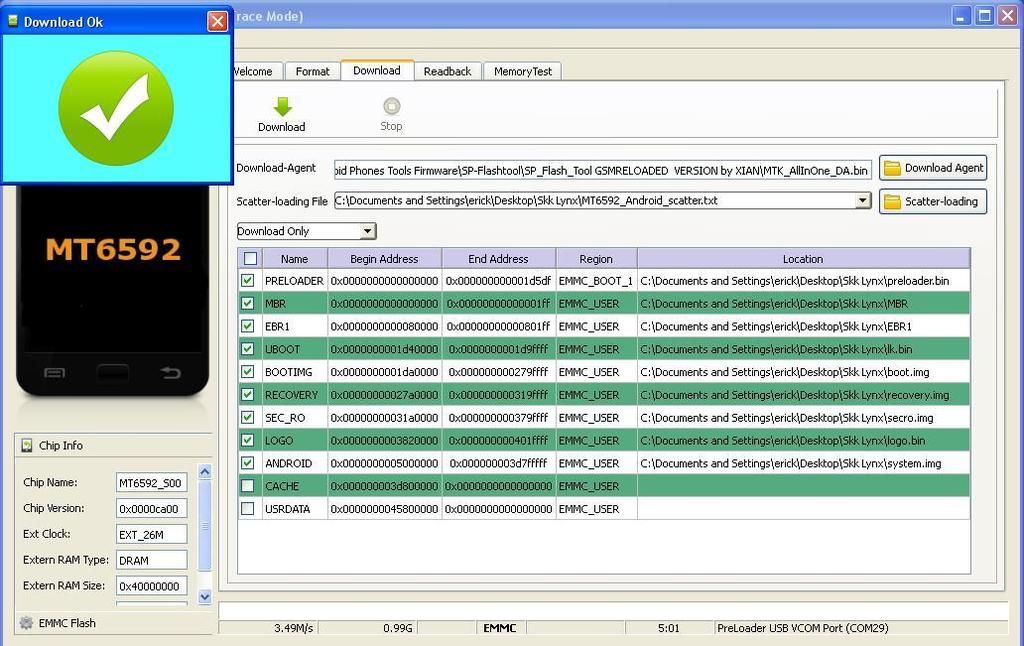Click the green checkmark in Download Ok
Screen dimensions: 1024x646
click(116, 109)
